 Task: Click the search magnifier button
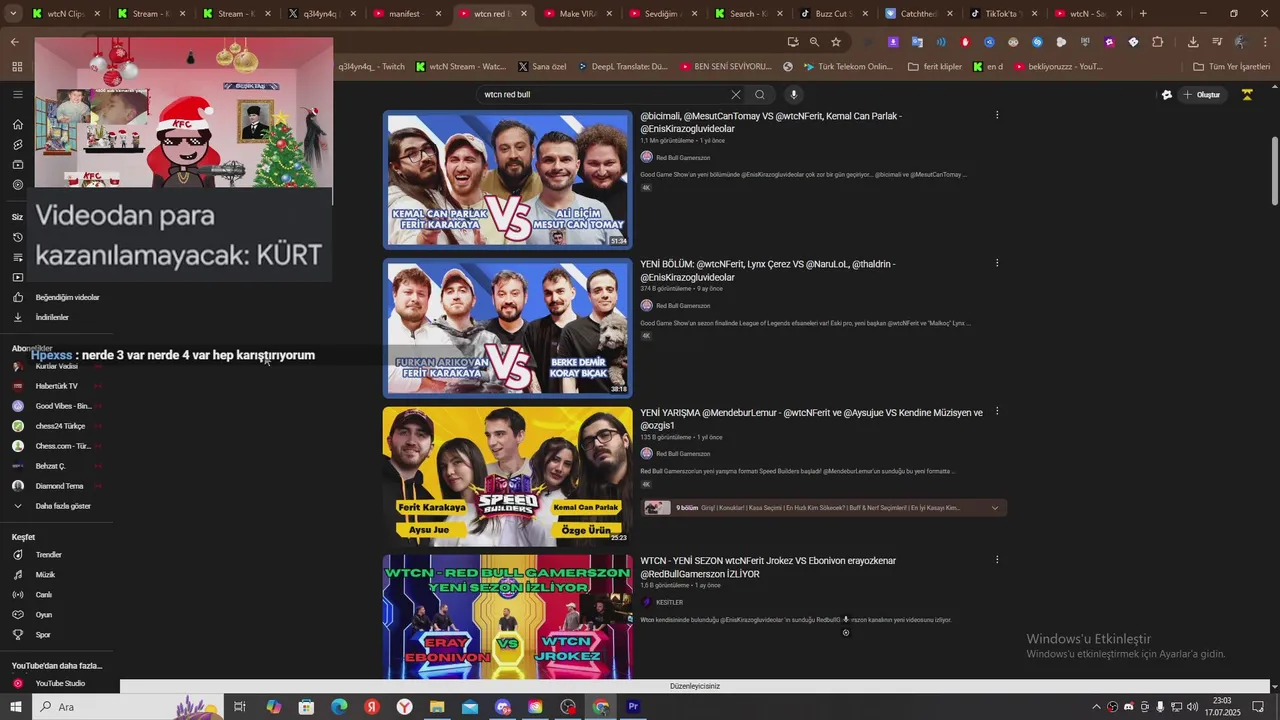click(760, 94)
